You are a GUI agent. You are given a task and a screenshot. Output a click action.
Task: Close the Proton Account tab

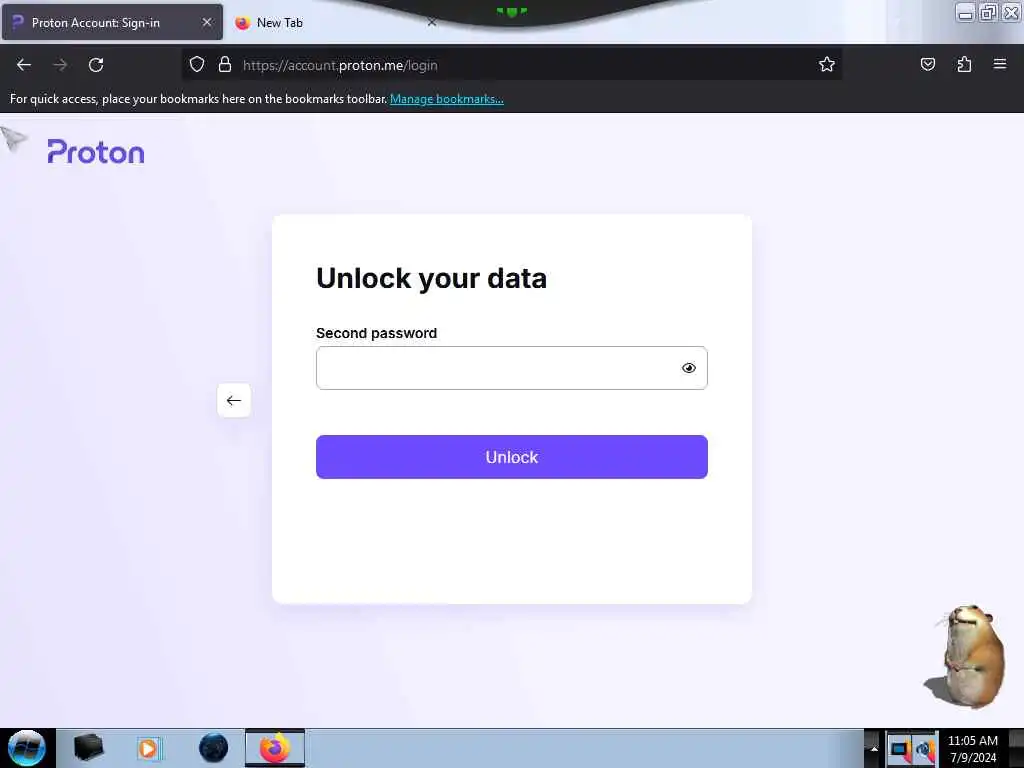coord(207,22)
